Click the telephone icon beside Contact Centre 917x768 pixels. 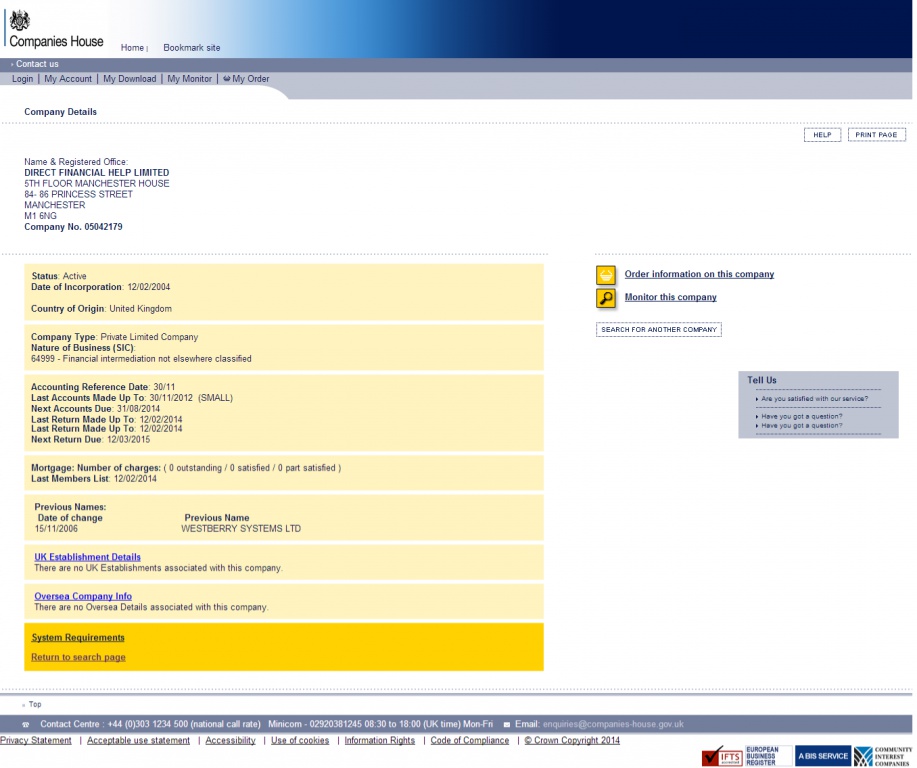click(26, 725)
